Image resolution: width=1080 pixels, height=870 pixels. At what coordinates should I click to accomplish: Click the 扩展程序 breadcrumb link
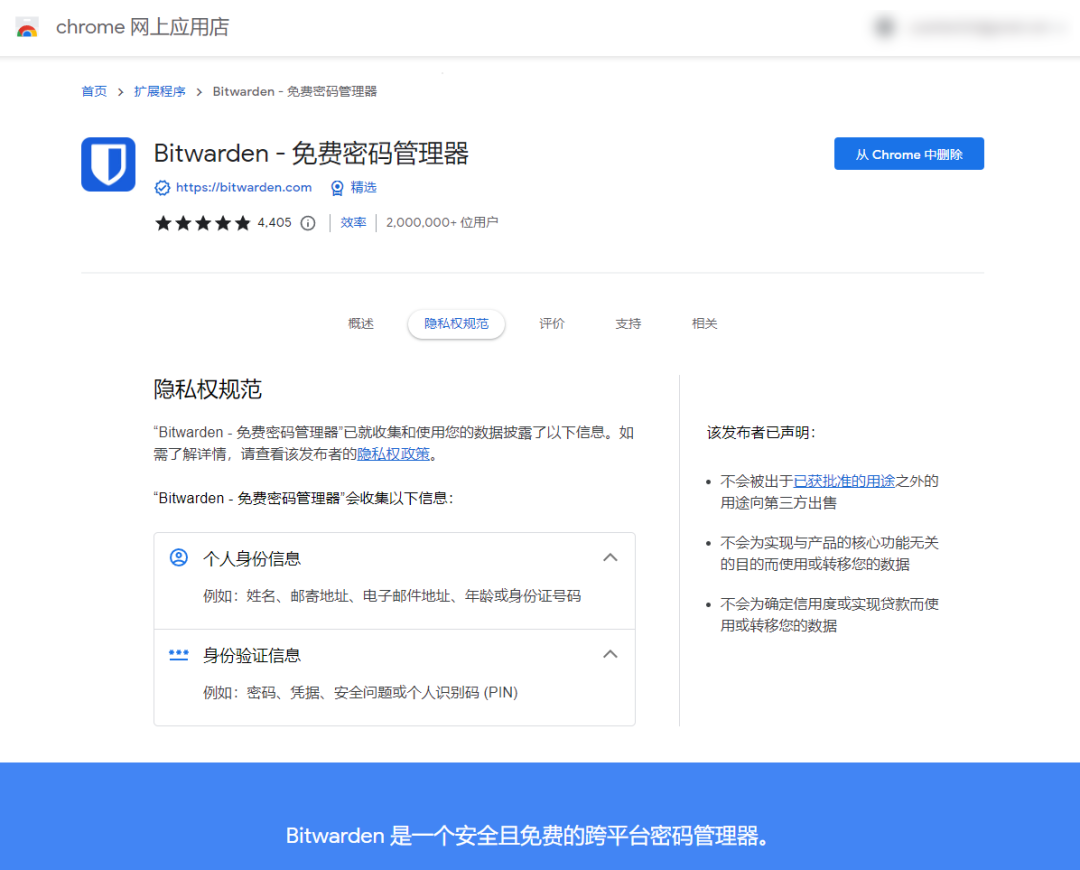[159, 92]
